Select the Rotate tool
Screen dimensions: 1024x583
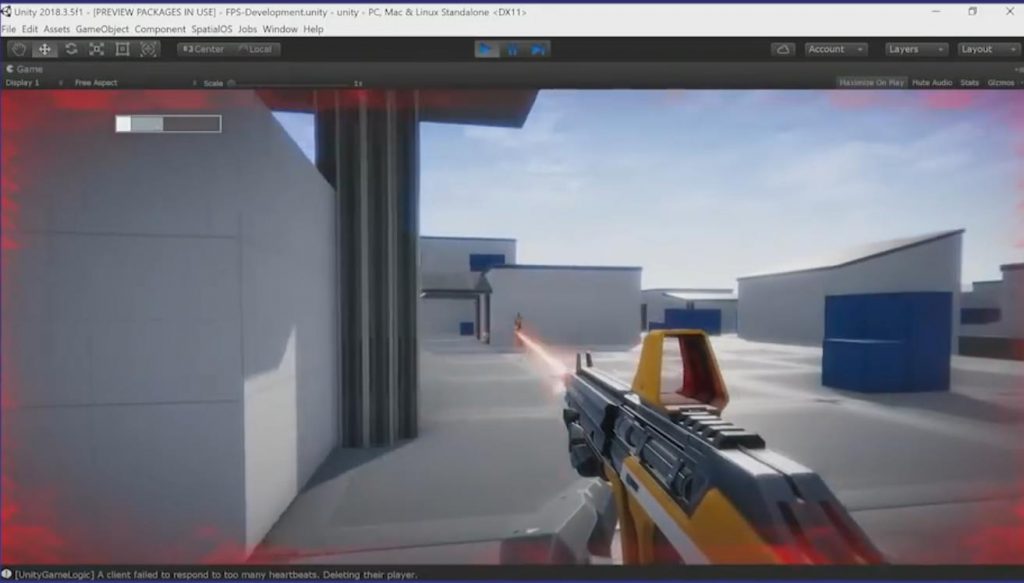(71, 49)
